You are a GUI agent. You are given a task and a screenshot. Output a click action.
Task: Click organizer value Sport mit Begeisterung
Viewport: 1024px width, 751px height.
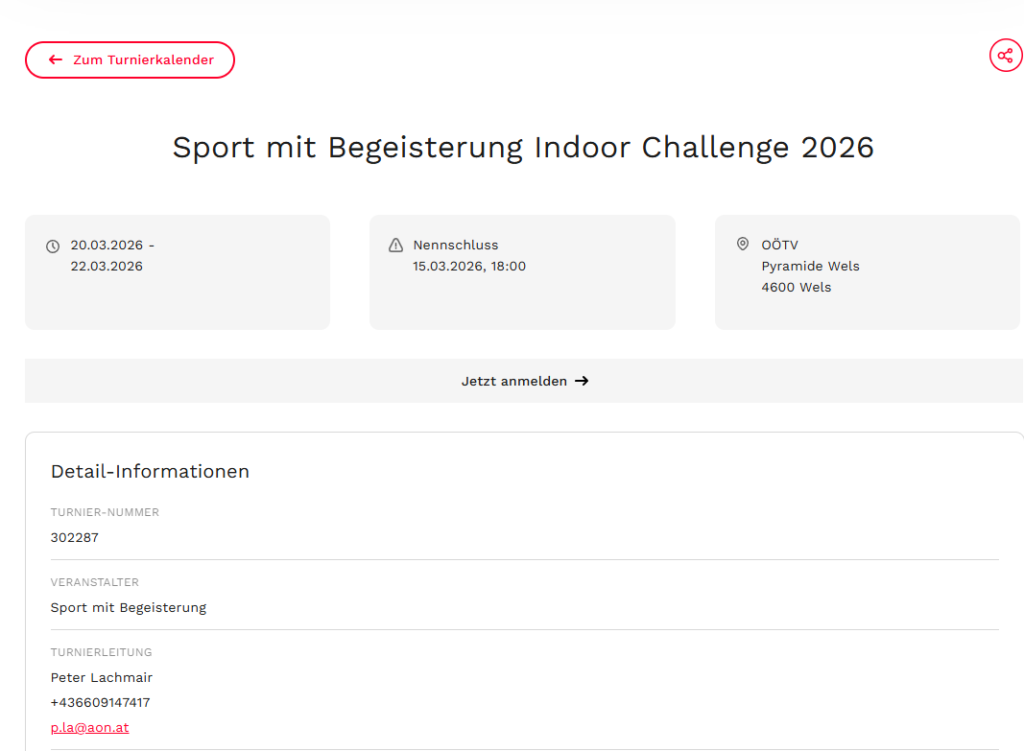tap(128, 607)
